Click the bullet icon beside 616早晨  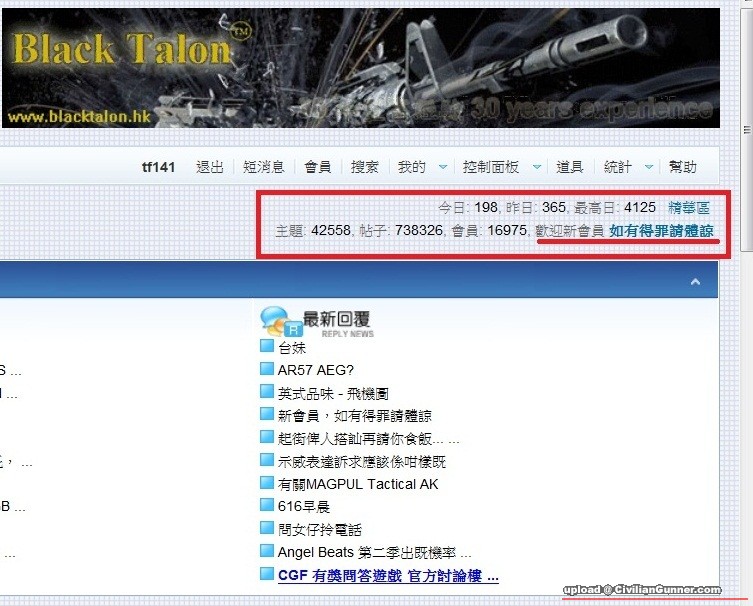click(266, 505)
